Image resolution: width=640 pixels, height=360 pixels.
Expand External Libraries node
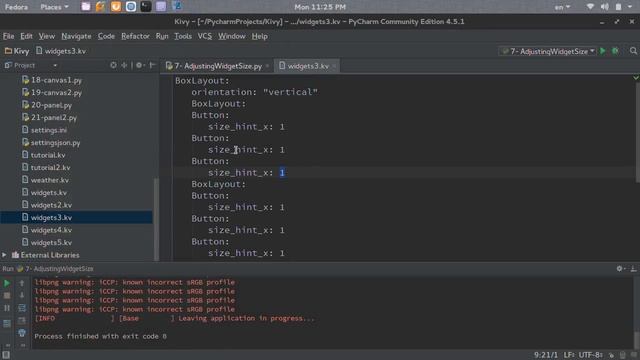4,255
